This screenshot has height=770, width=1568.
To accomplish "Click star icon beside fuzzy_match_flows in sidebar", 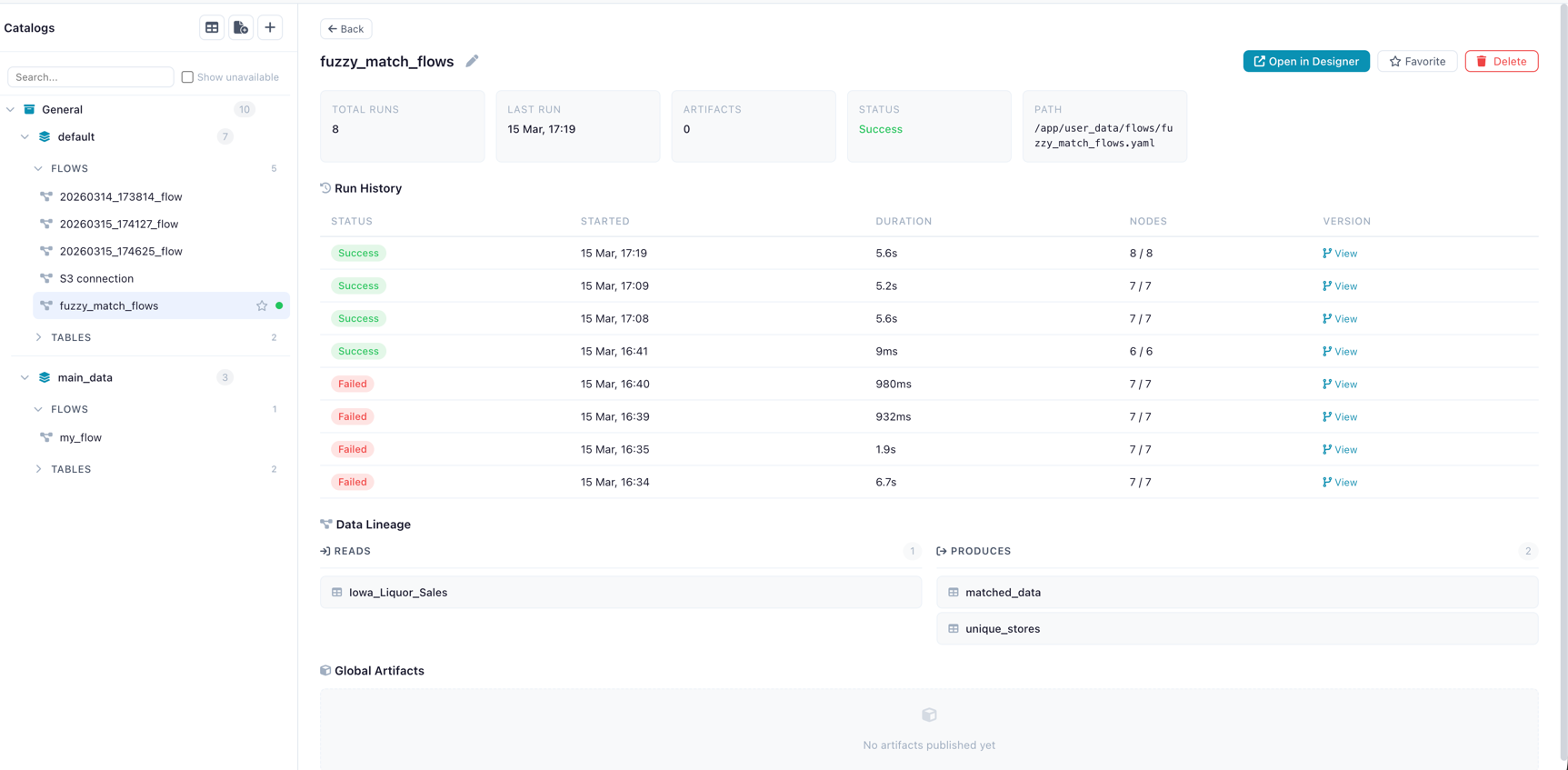I will pos(262,306).
